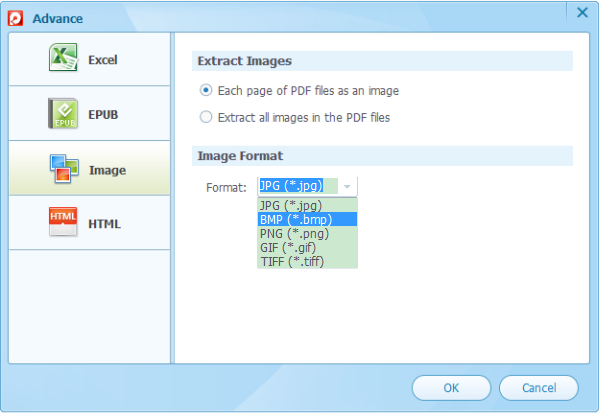600x413 pixels.
Task: Click the Cancel button
Action: (x=539, y=388)
